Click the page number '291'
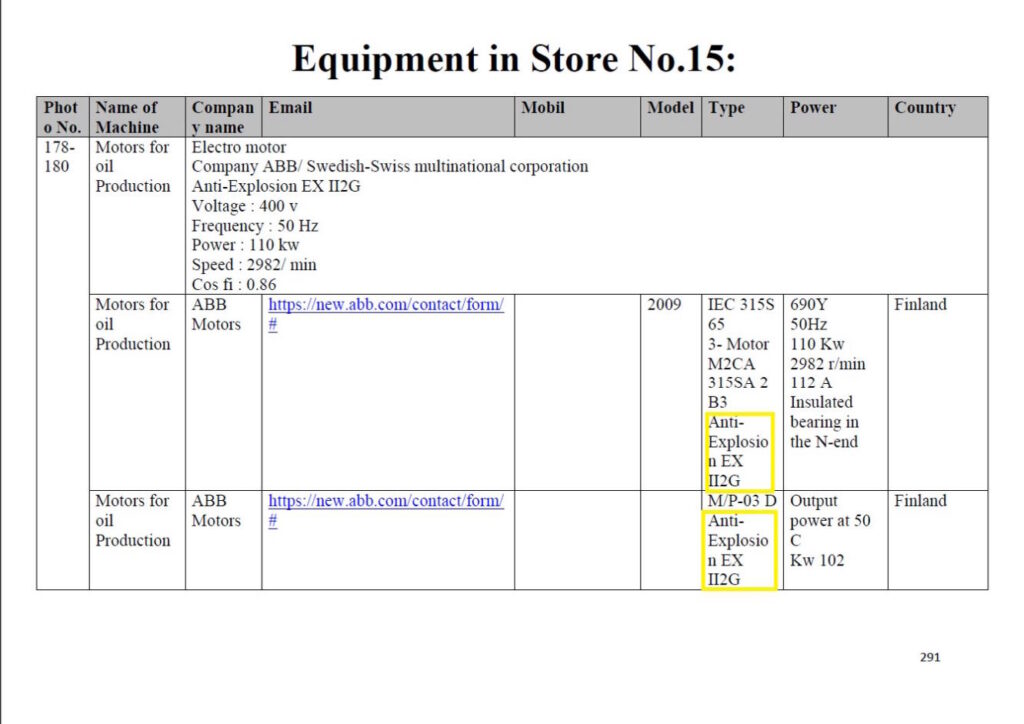 click(x=930, y=657)
